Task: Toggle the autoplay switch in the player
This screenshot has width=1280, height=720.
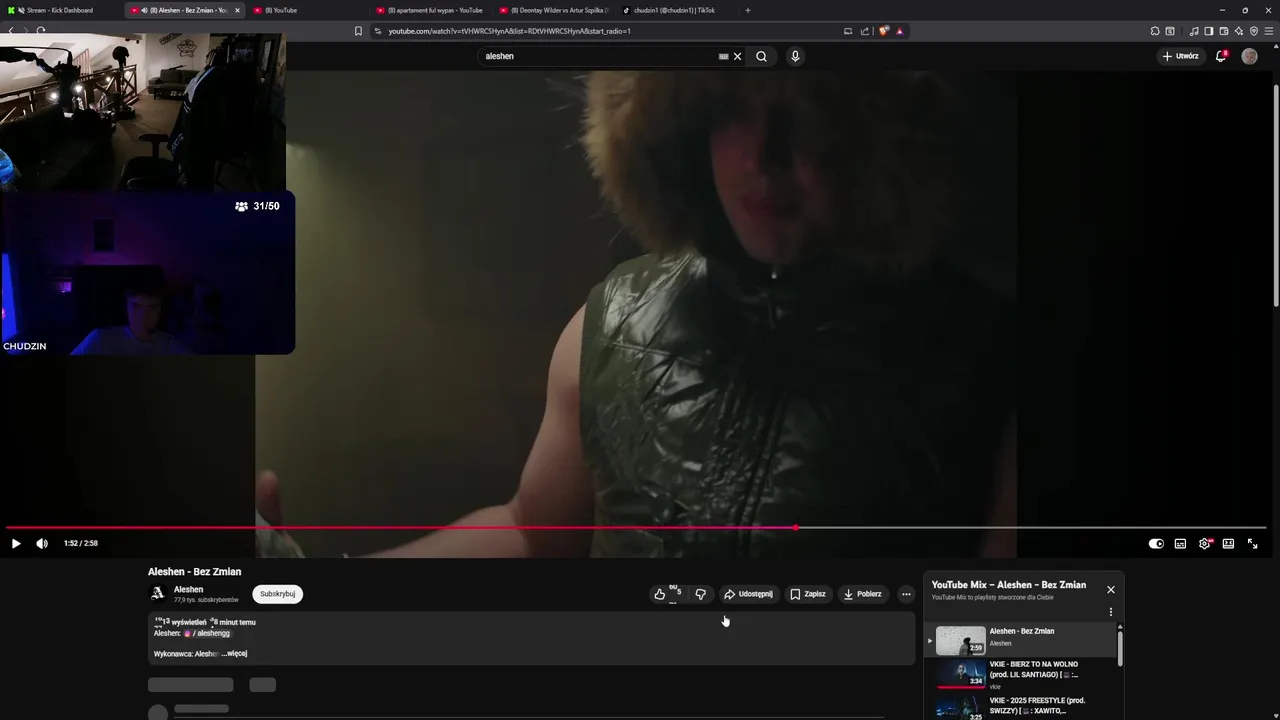Action: [x=1156, y=544]
